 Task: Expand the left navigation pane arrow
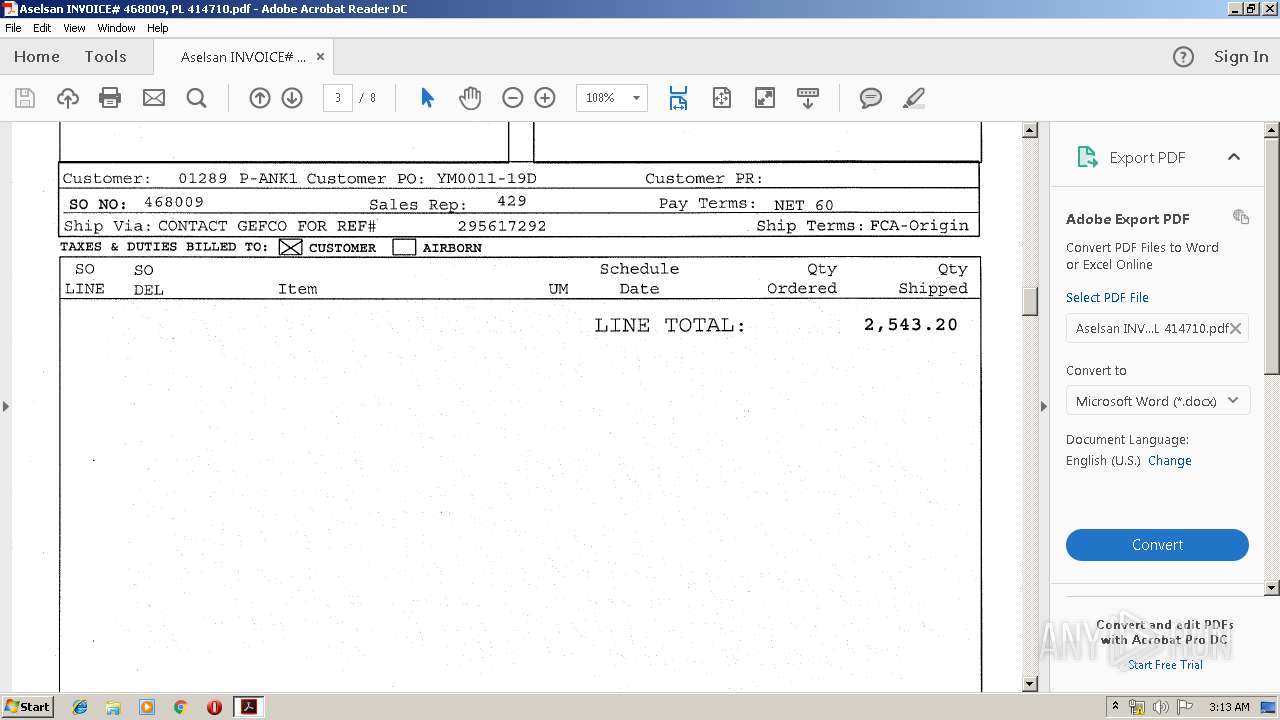click(6, 406)
